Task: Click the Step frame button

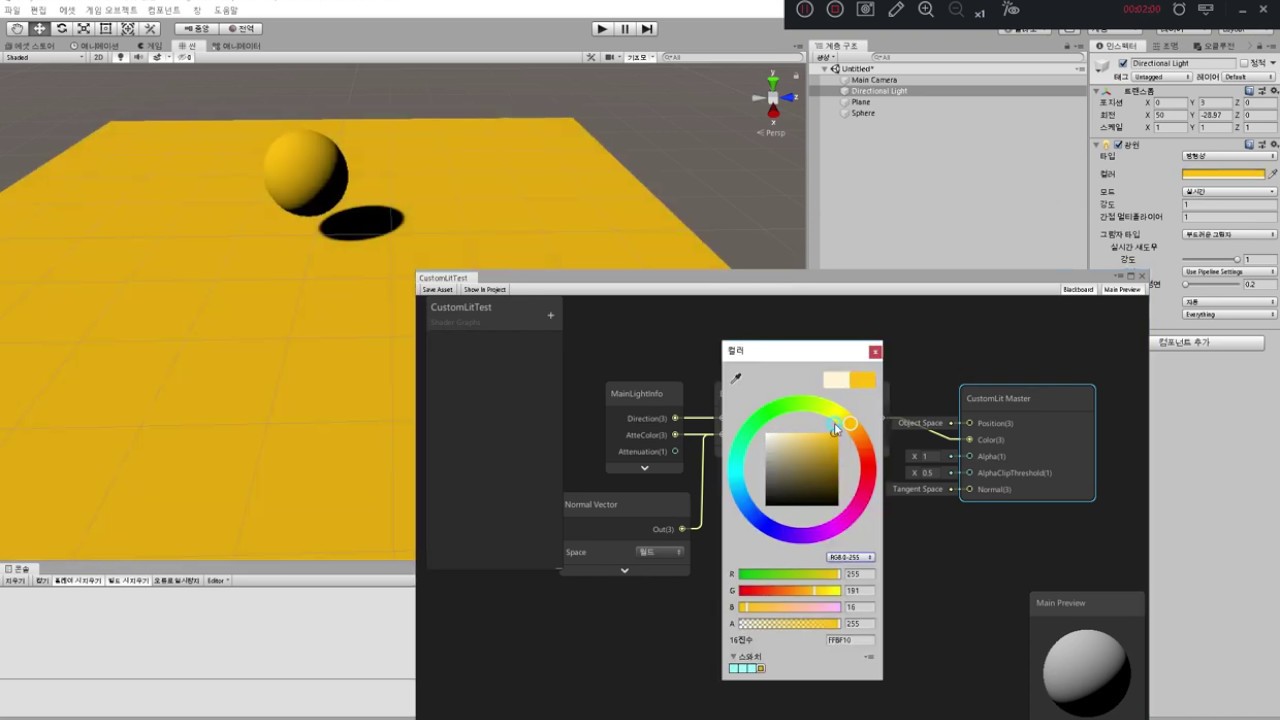Action: pos(647,29)
